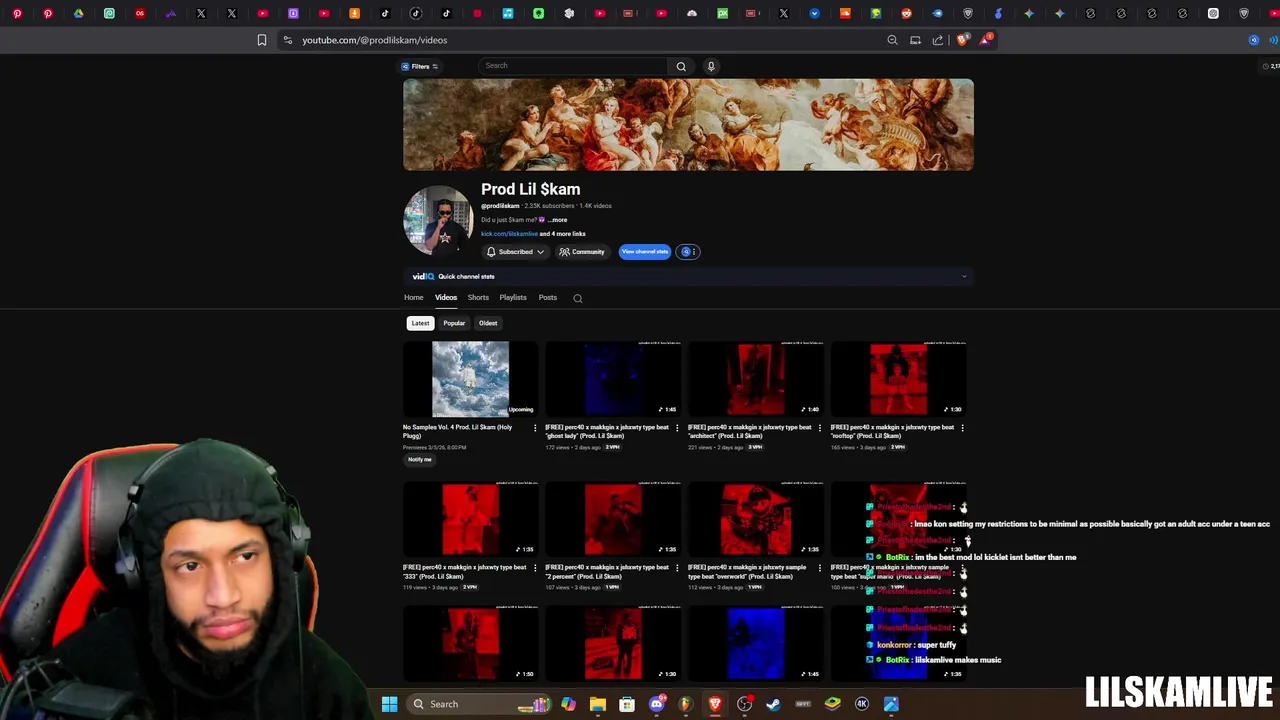This screenshot has height=720, width=1280.
Task: Click "overworld" video title link
Action: (x=748, y=572)
